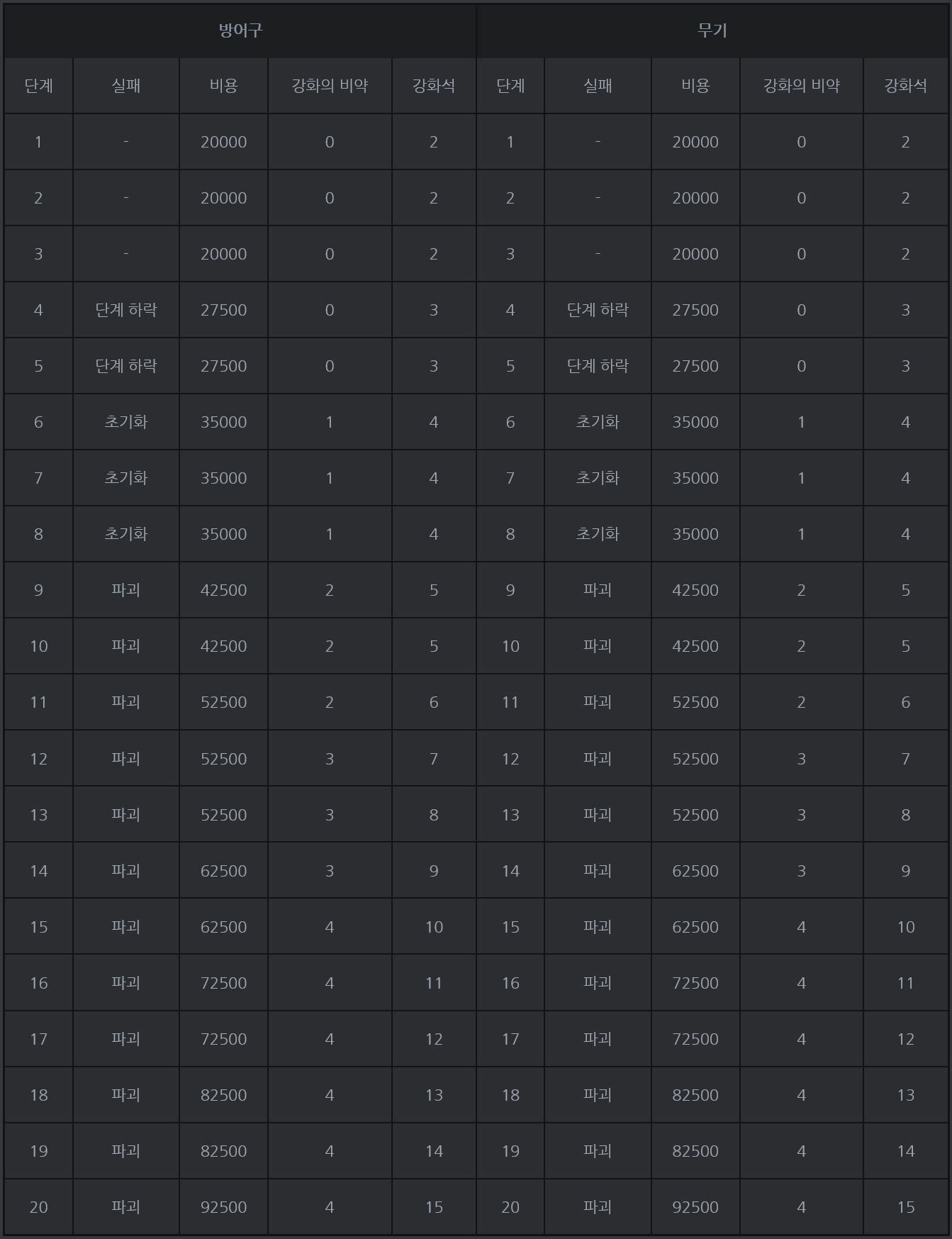The width and height of the screenshot is (952, 1239).
Task: Click the 강화석 value 15 for 무기 stage 20
Action: (905, 1207)
